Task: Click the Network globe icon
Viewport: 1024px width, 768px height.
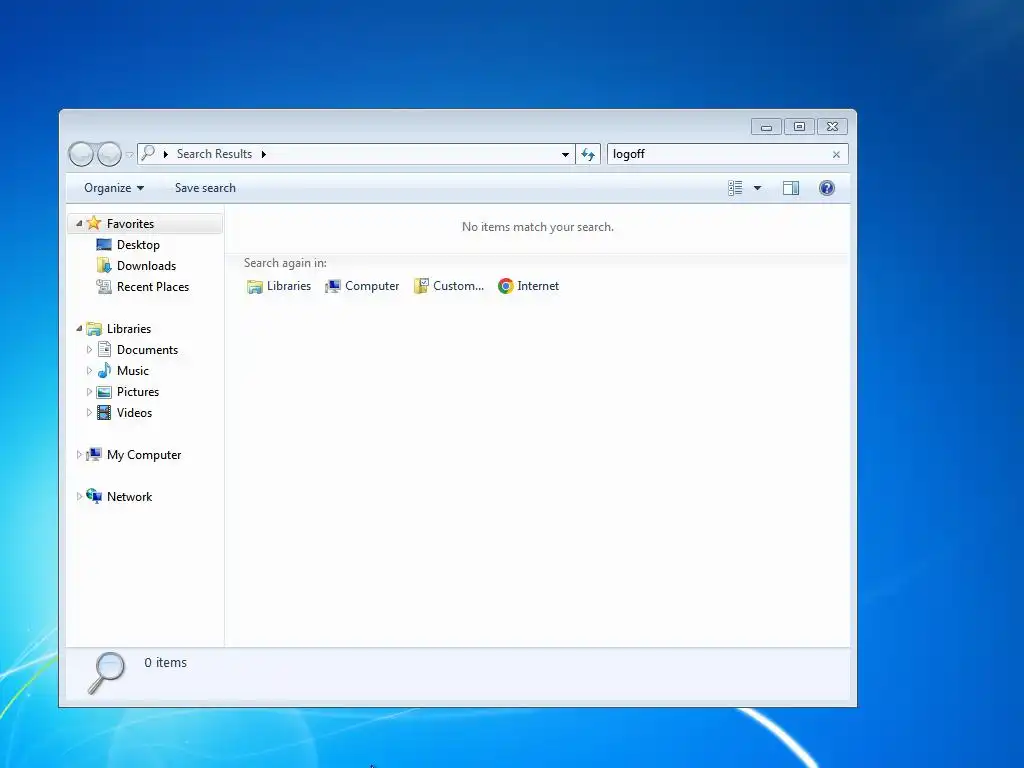Action: [x=94, y=496]
